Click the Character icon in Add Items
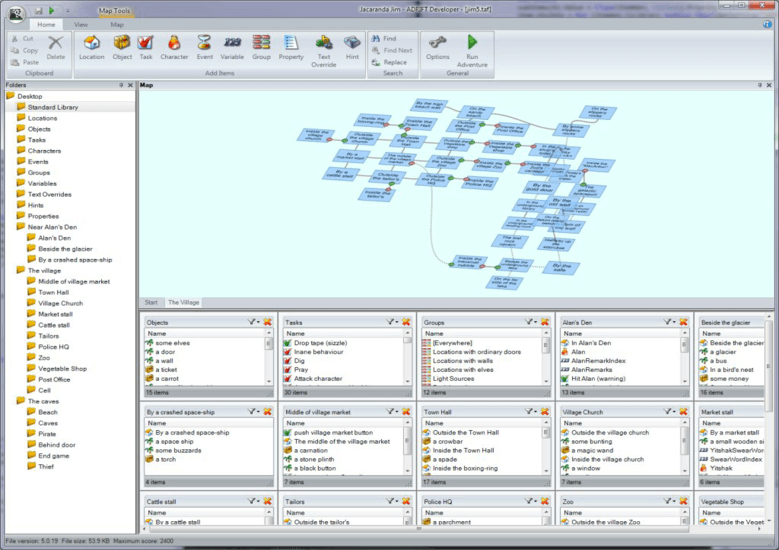Screen dimensions: 779x550 point(174,47)
